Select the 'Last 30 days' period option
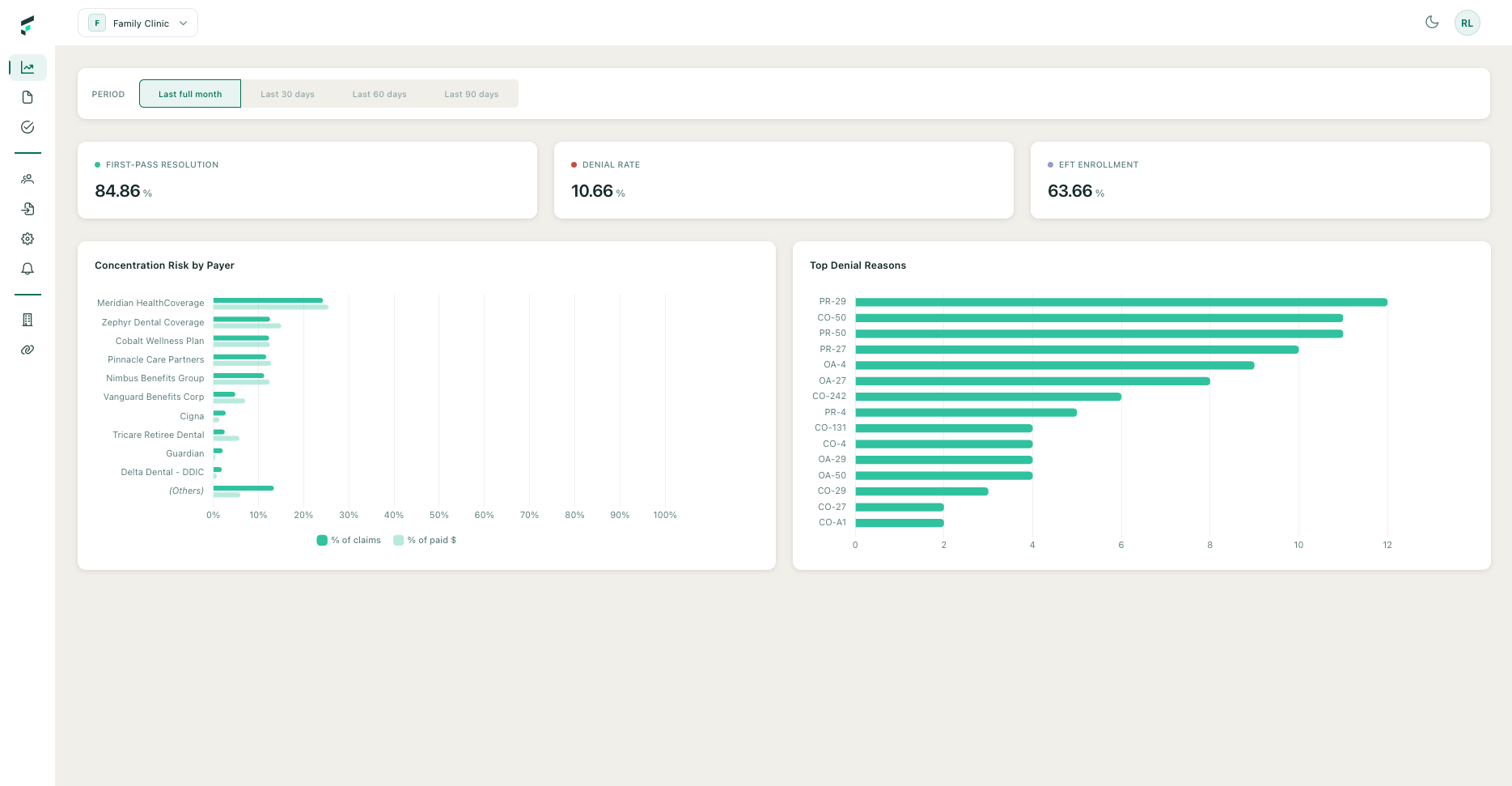This screenshot has height=786, width=1512. pos(287,94)
